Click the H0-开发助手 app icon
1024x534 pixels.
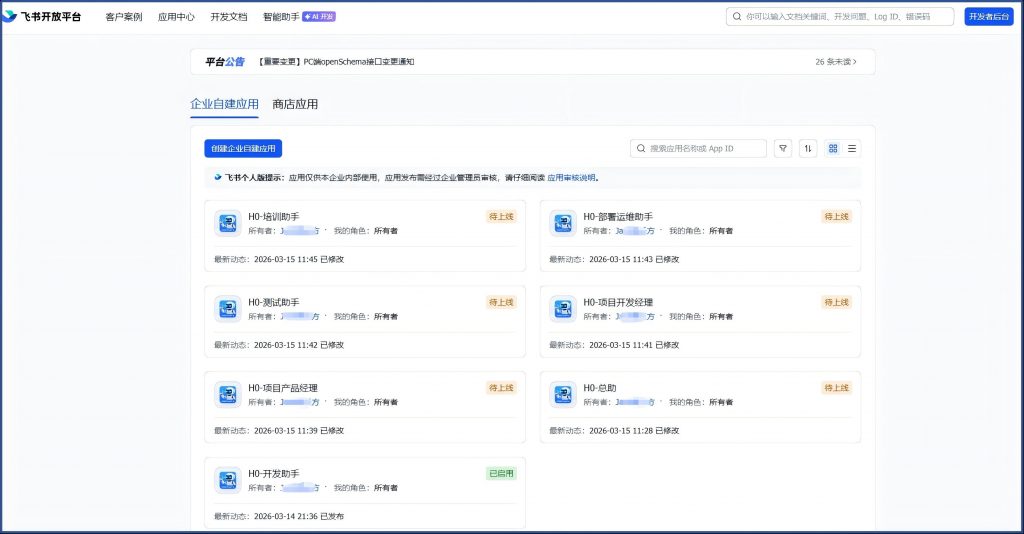(x=227, y=480)
